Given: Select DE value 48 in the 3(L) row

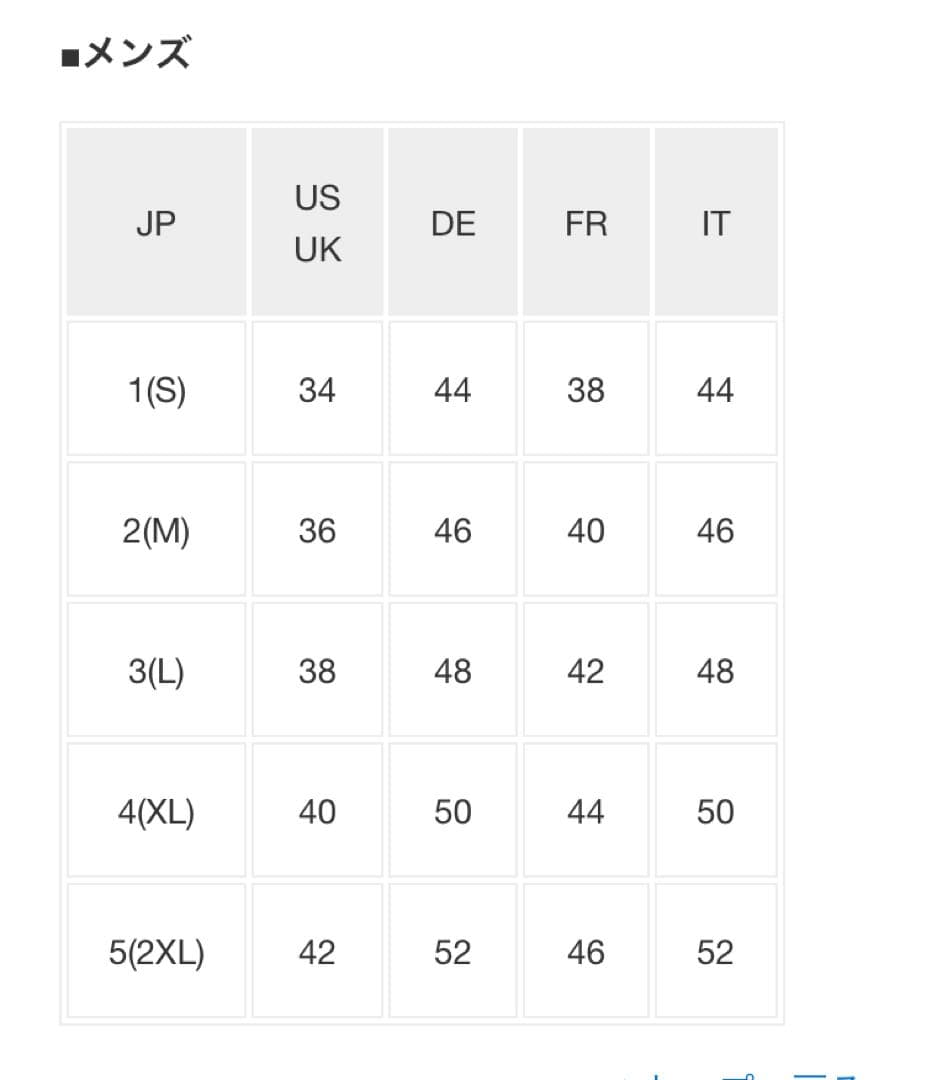Looking at the screenshot, I should 452,671.
